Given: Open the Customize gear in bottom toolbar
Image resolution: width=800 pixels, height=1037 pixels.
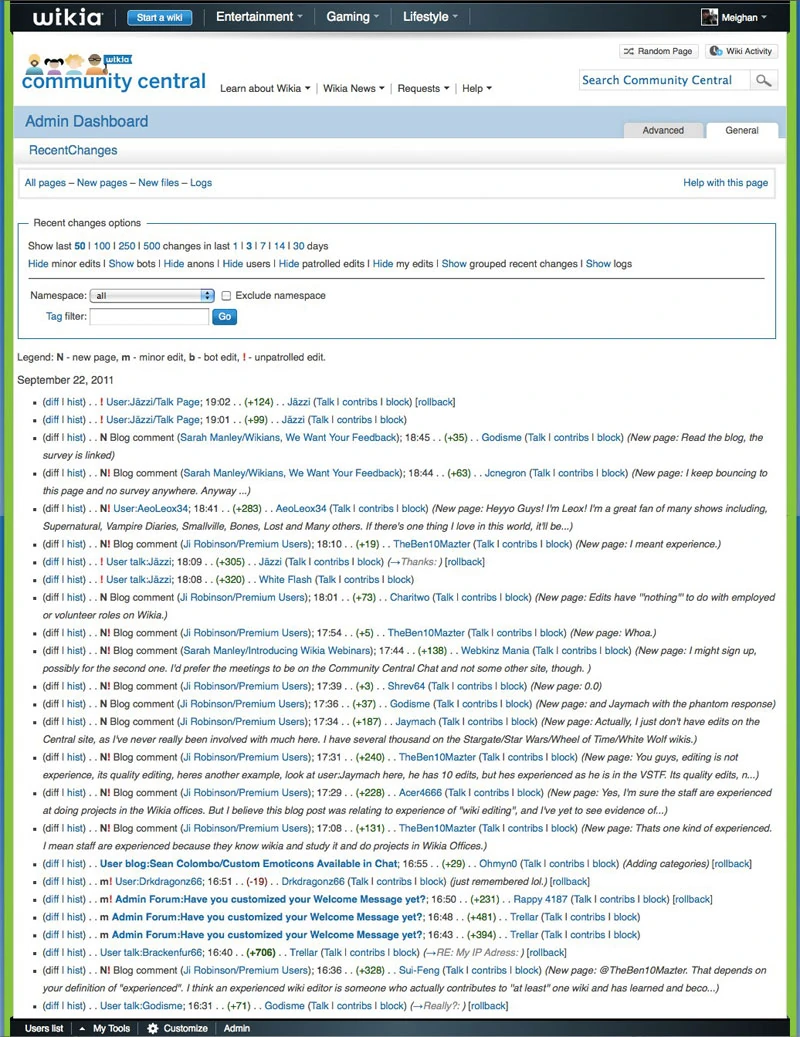Looking at the screenshot, I should [153, 1028].
